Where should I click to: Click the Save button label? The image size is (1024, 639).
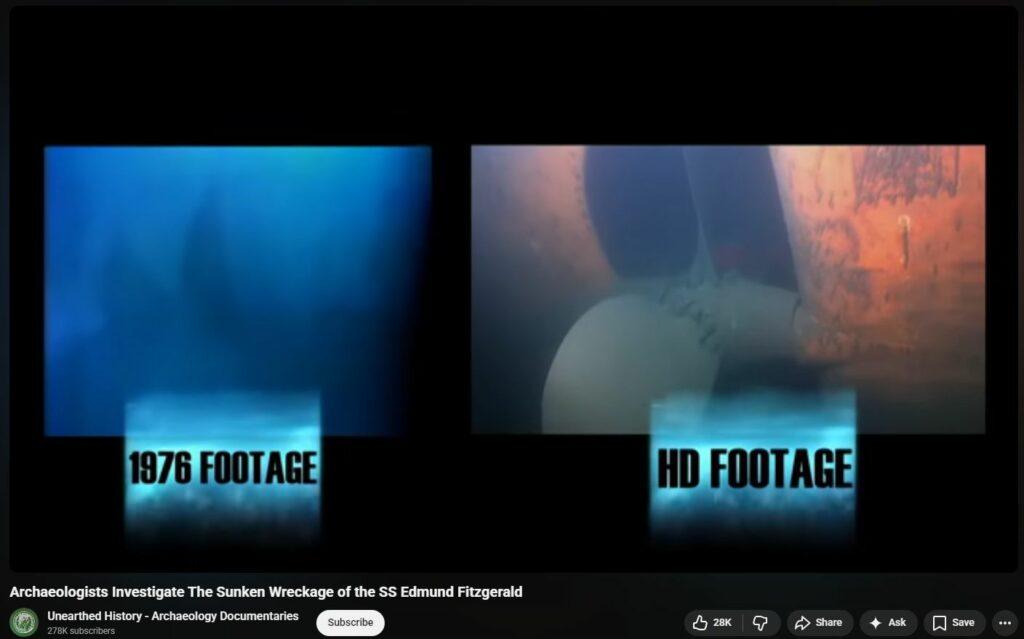coord(963,622)
